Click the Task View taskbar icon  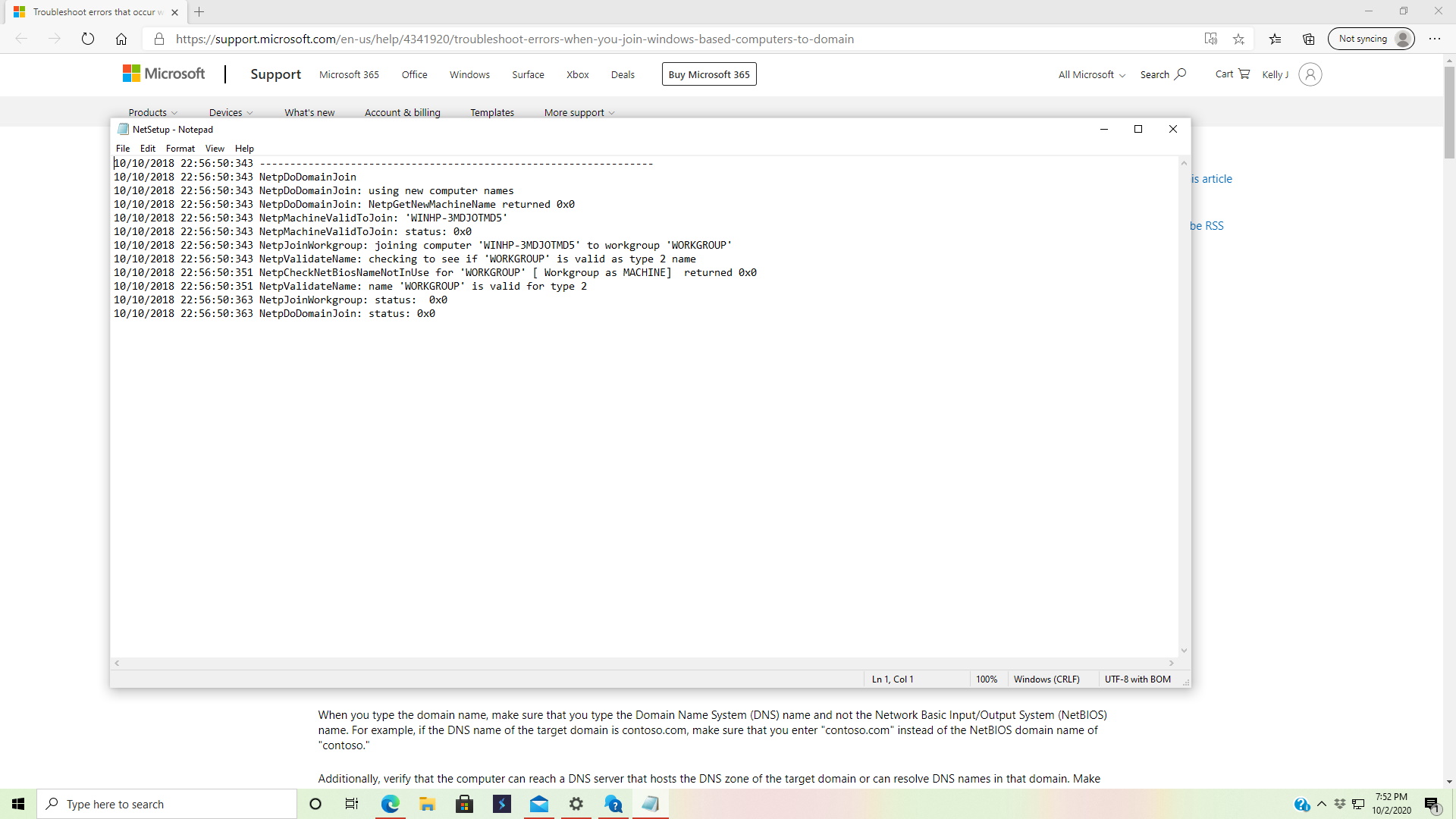click(x=352, y=804)
